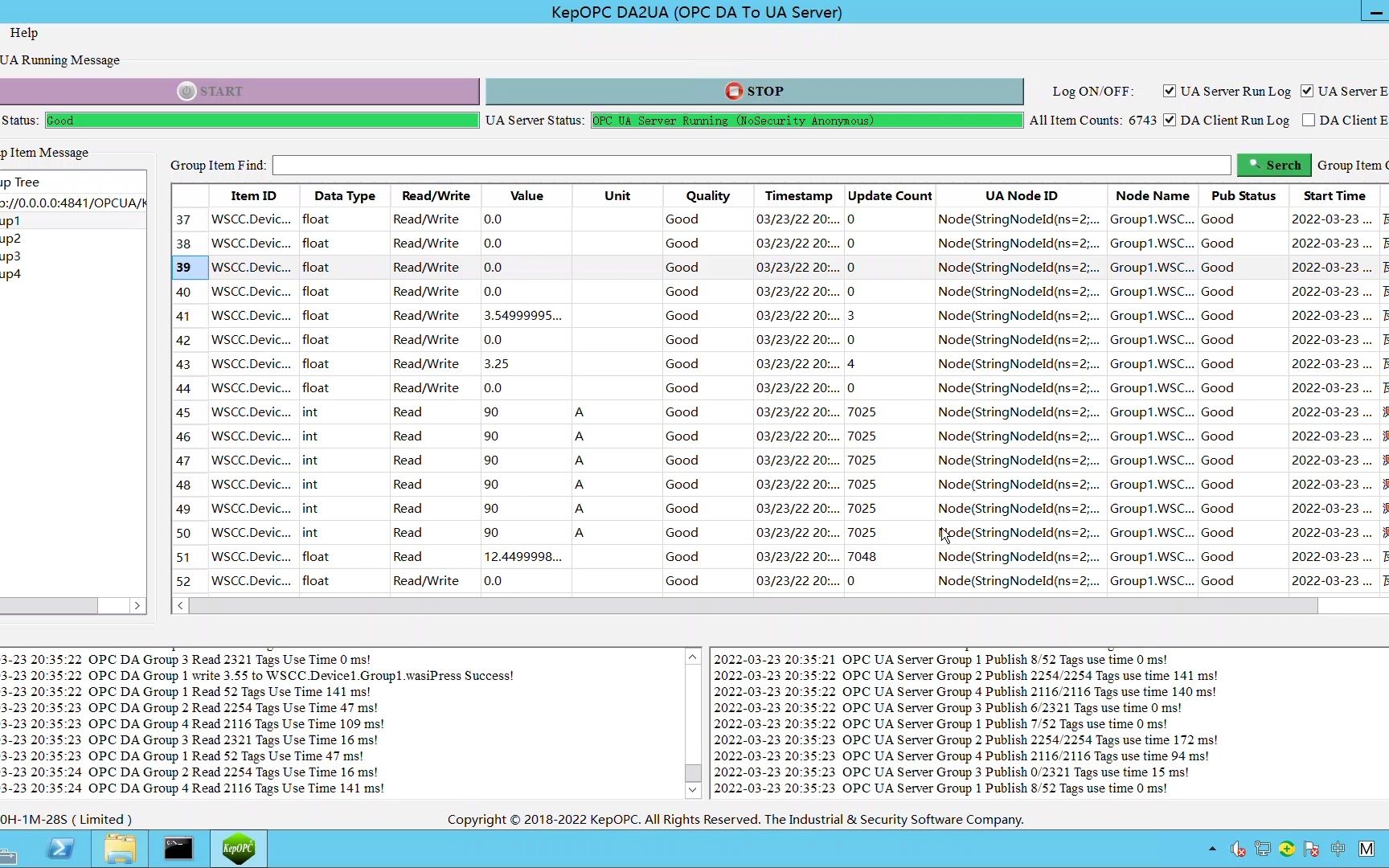Click the item table horizontal scrollbar thumb
This screenshot has width=1389, height=868.
coord(753,605)
